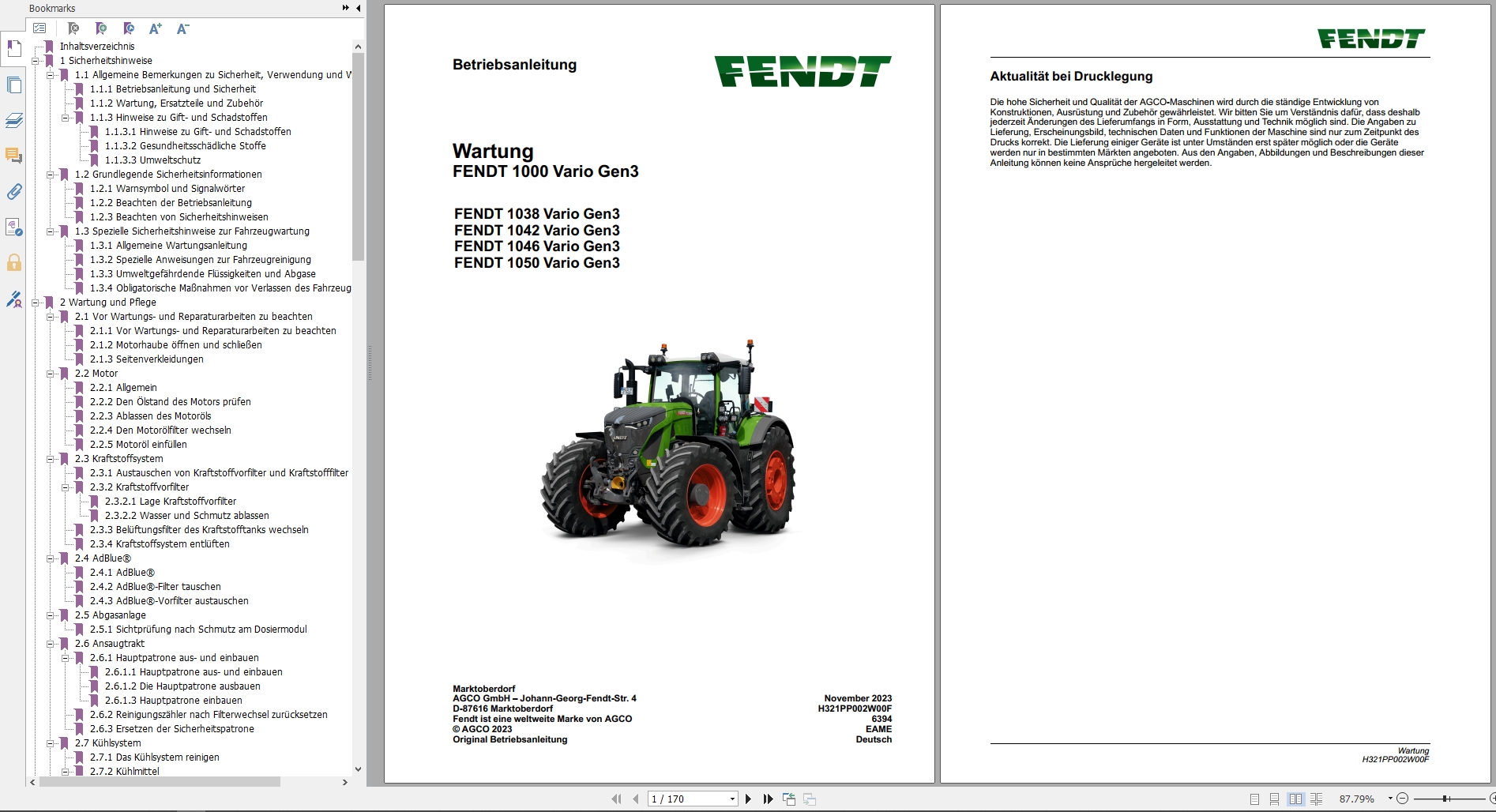This screenshot has width=1496, height=812.
Task: Click the add new bookmark icon
Action: (x=101, y=28)
